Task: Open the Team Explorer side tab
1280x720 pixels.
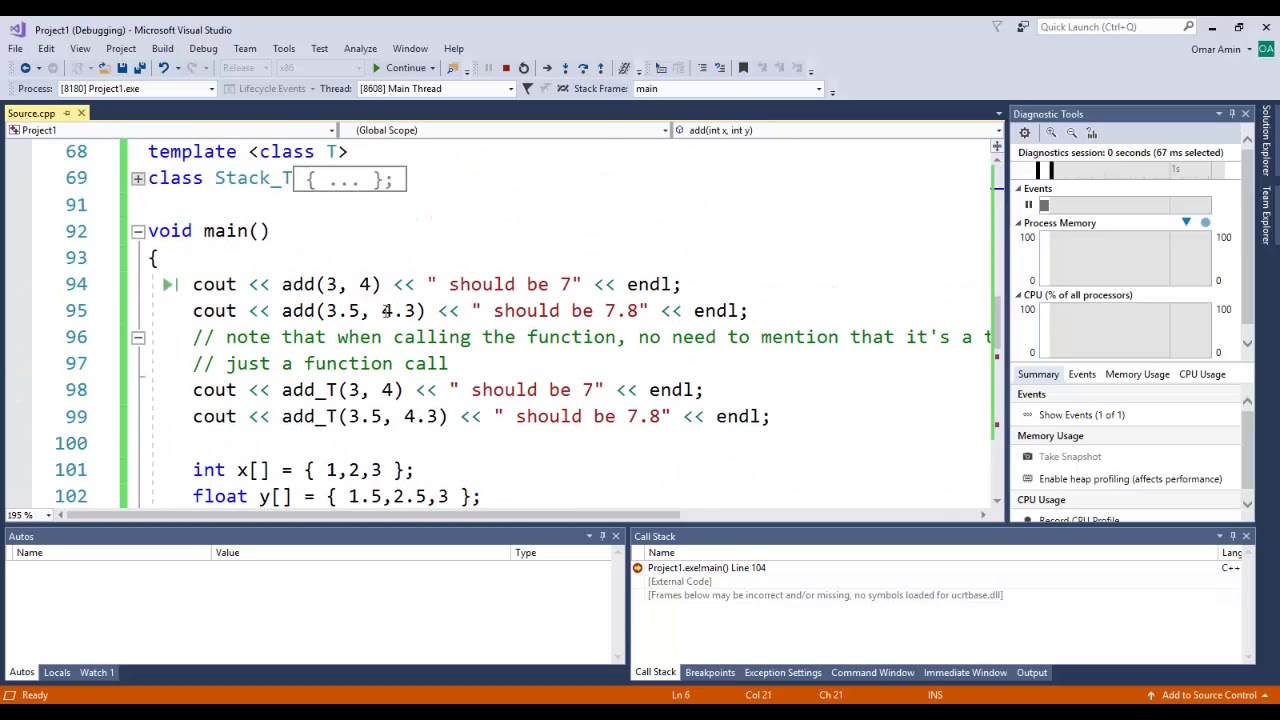Action: click(1265, 216)
